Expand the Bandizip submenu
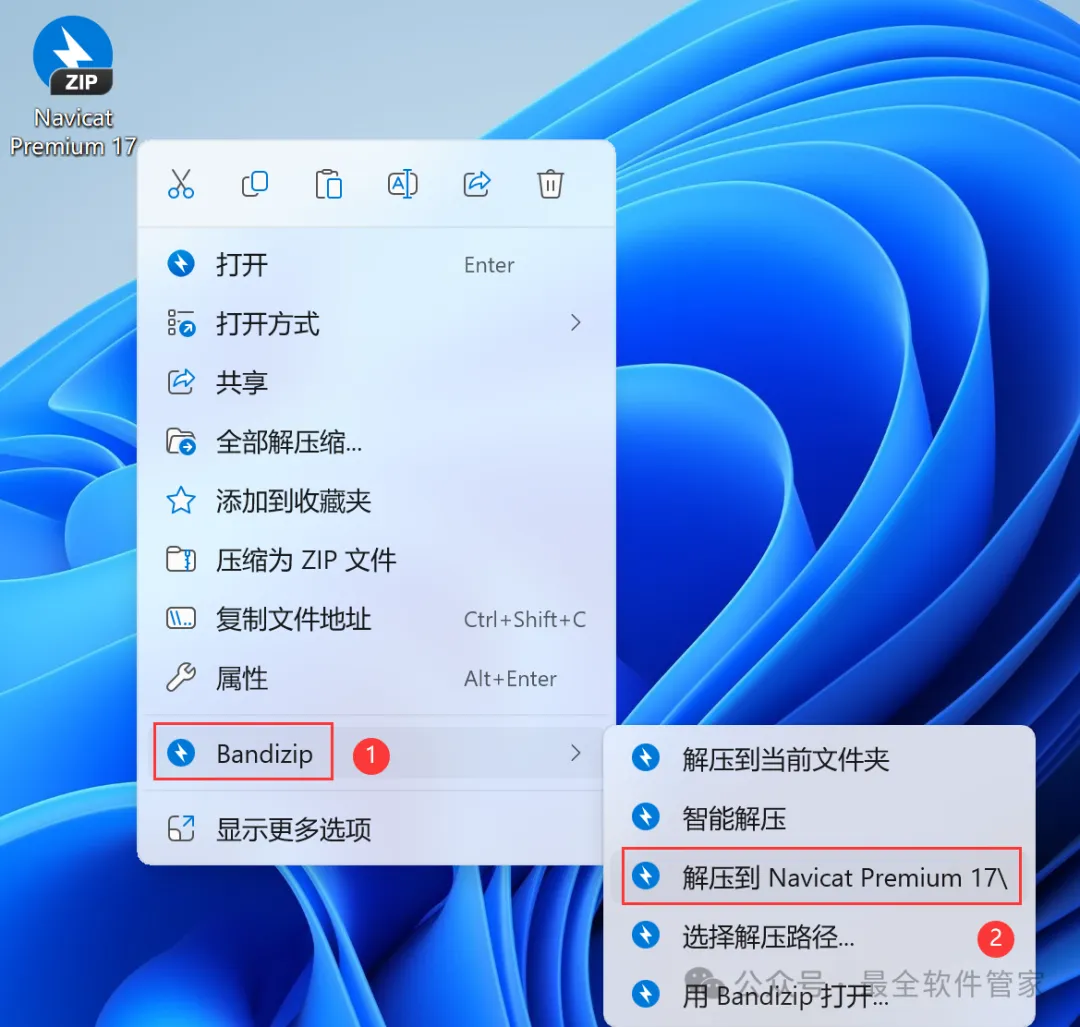 pos(376,753)
